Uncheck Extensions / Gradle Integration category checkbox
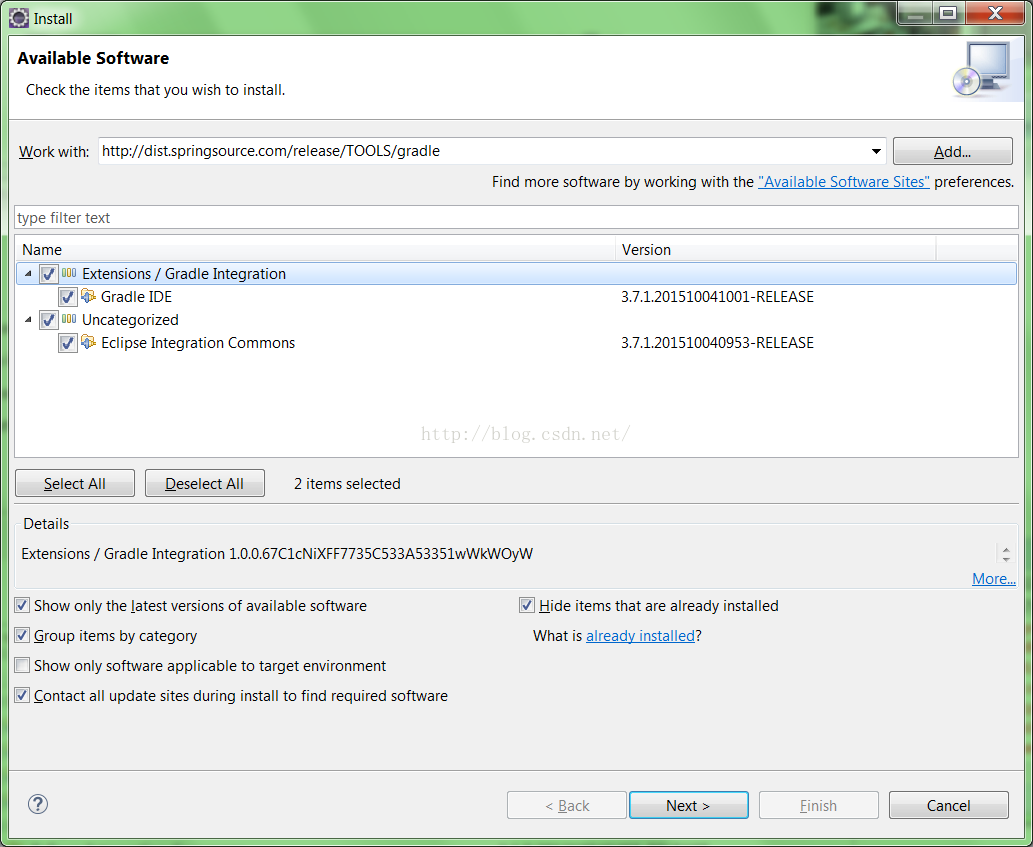Image resolution: width=1033 pixels, height=847 pixels. tap(48, 274)
